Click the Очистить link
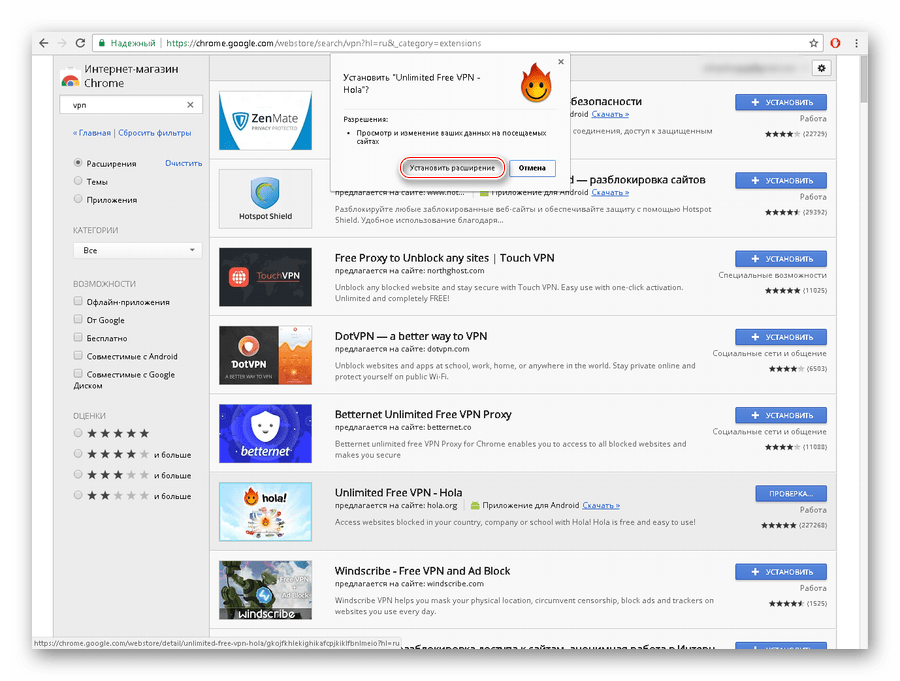Image resolution: width=900 pixels, height=681 pixels. click(x=184, y=163)
